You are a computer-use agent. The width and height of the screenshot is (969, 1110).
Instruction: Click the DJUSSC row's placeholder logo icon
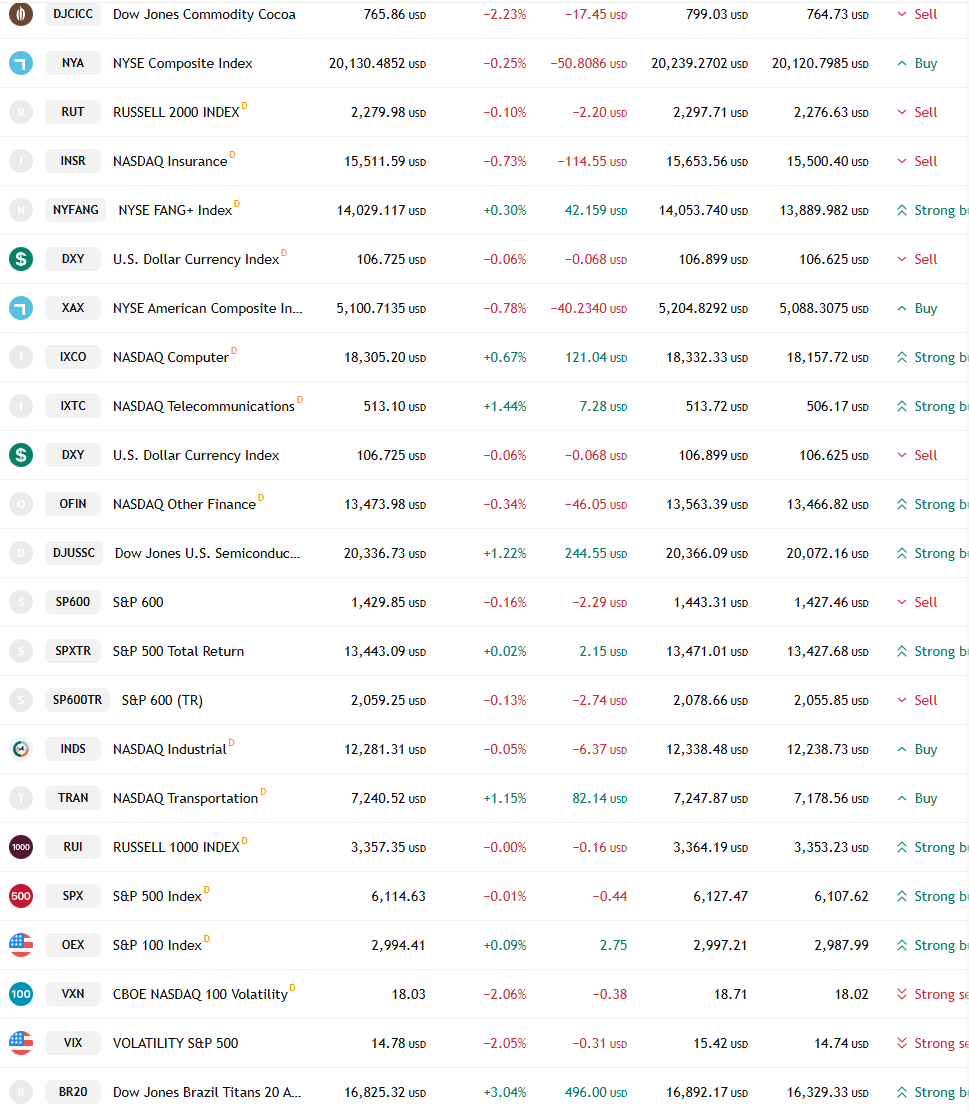point(21,553)
